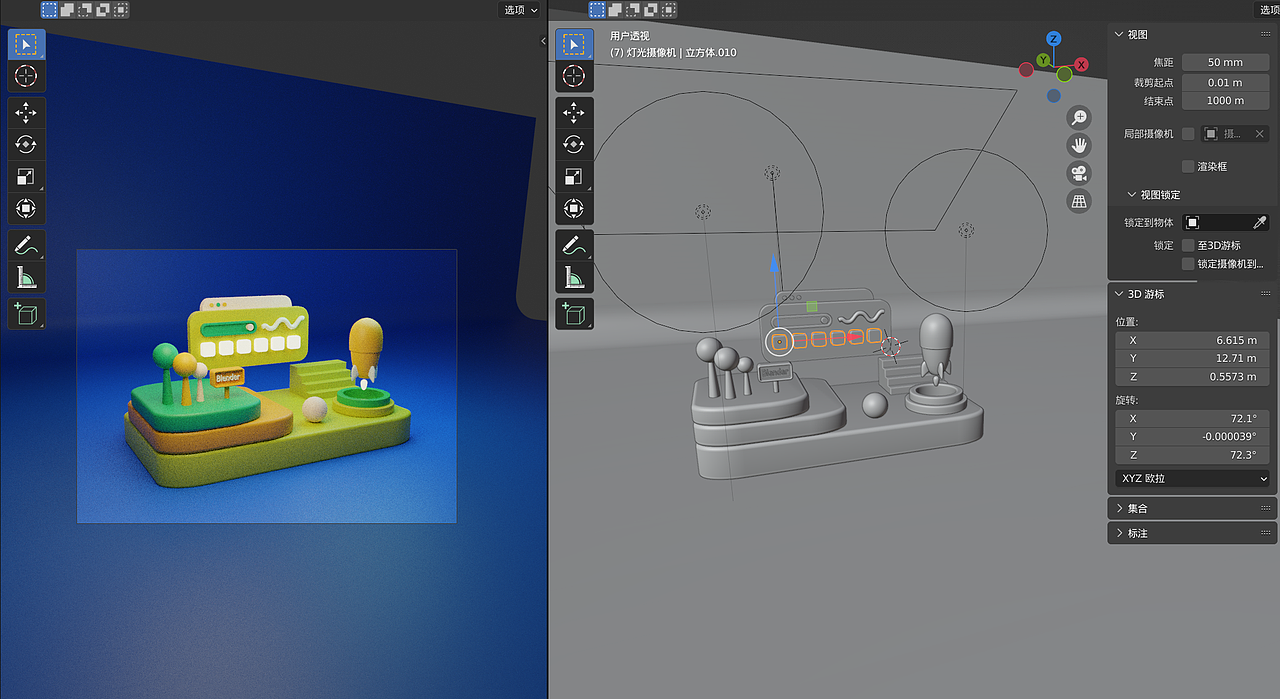Set new selection mode in left viewport header

tap(50, 10)
